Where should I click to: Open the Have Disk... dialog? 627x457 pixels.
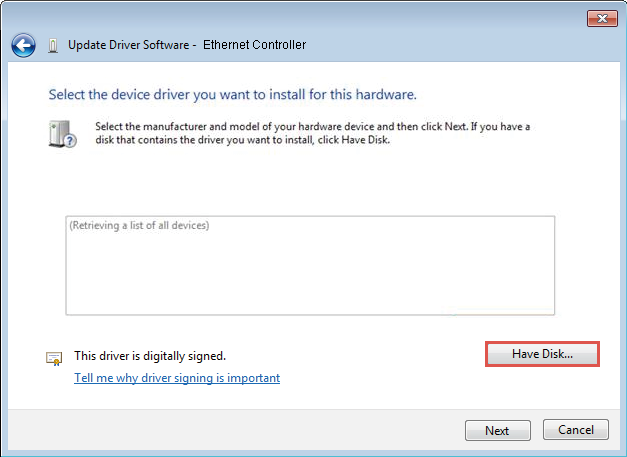coord(542,354)
